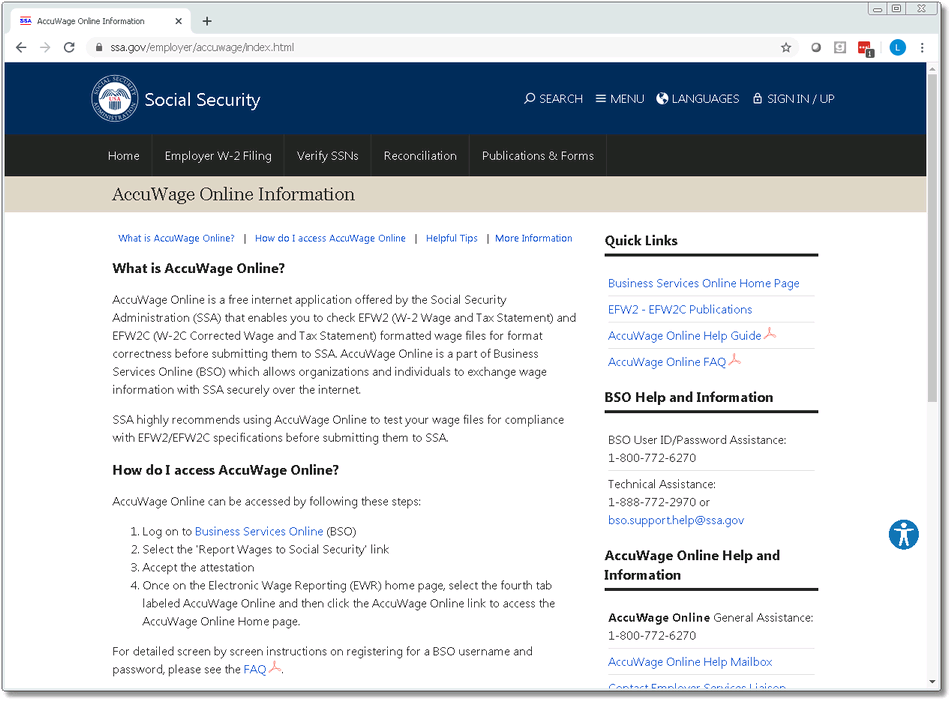The width and height of the screenshot is (952, 702).
Task: Click the 'AccuWage Online Help and Information' heading
Action: tap(692, 565)
